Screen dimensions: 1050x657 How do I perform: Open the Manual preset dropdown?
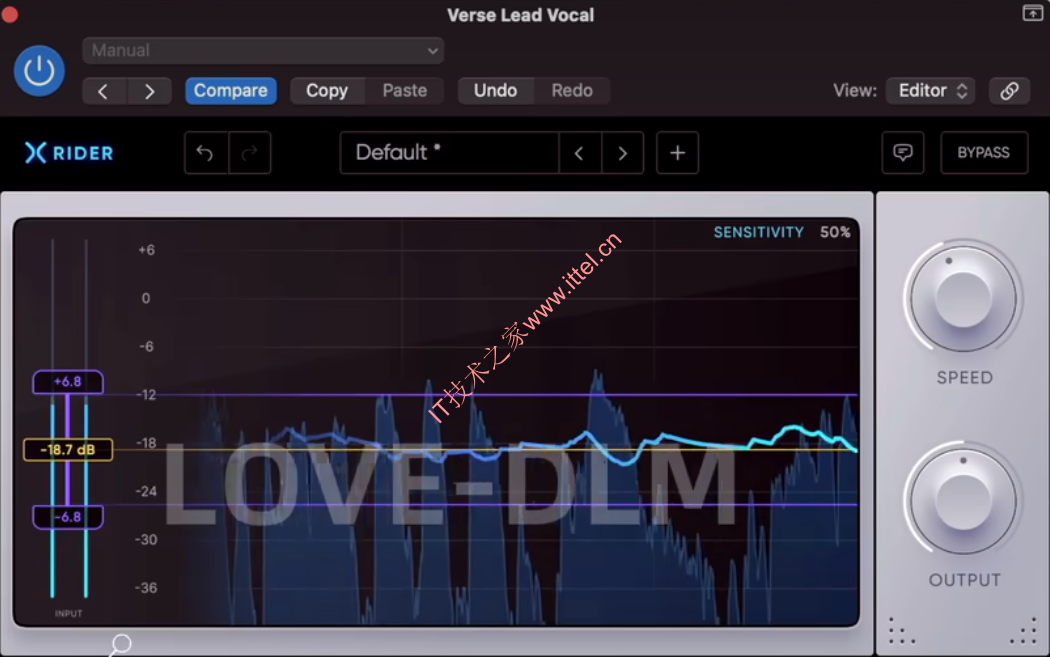coord(262,51)
